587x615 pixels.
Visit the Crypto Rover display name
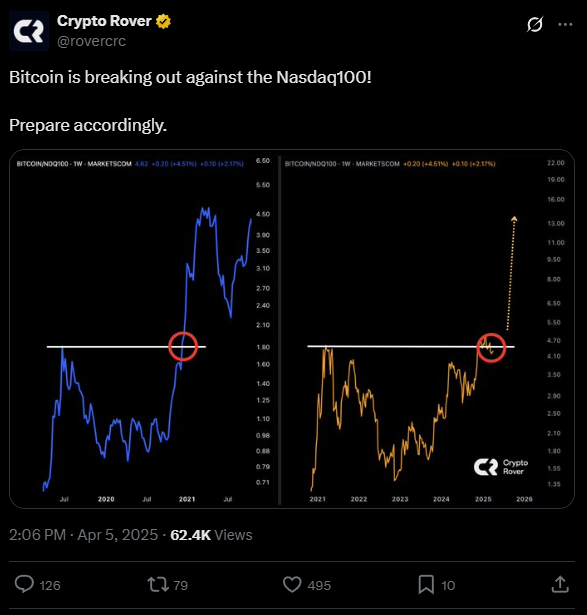(104, 21)
